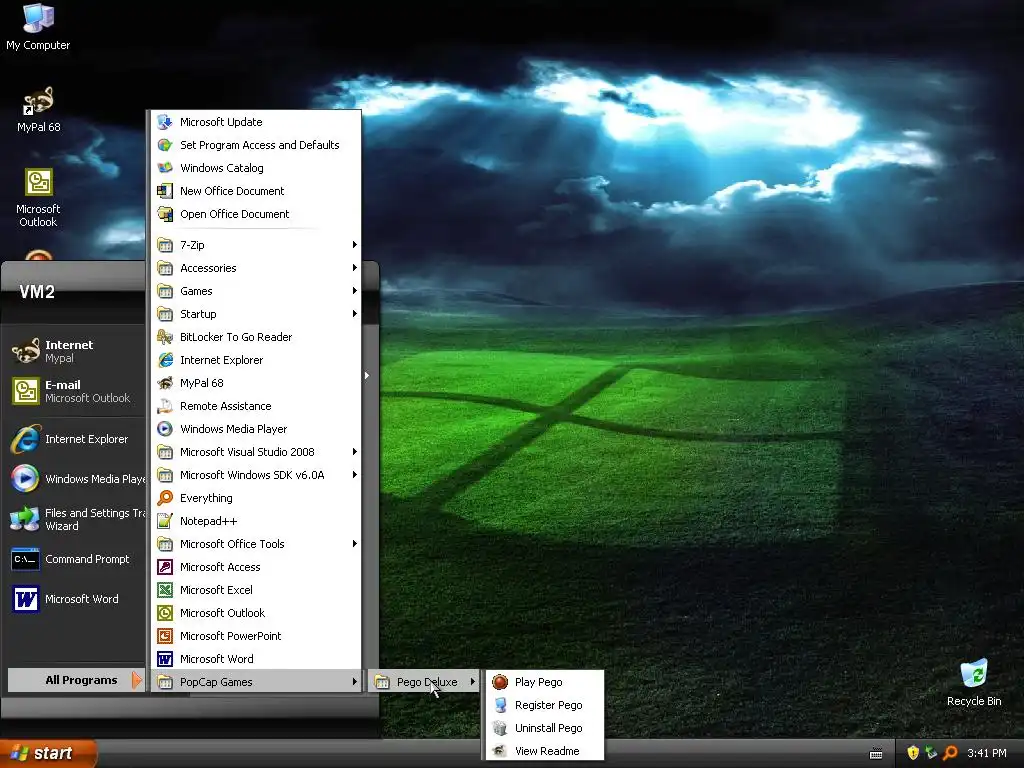Open View Readme entry
The height and width of the screenshot is (768, 1024).
click(545, 751)
